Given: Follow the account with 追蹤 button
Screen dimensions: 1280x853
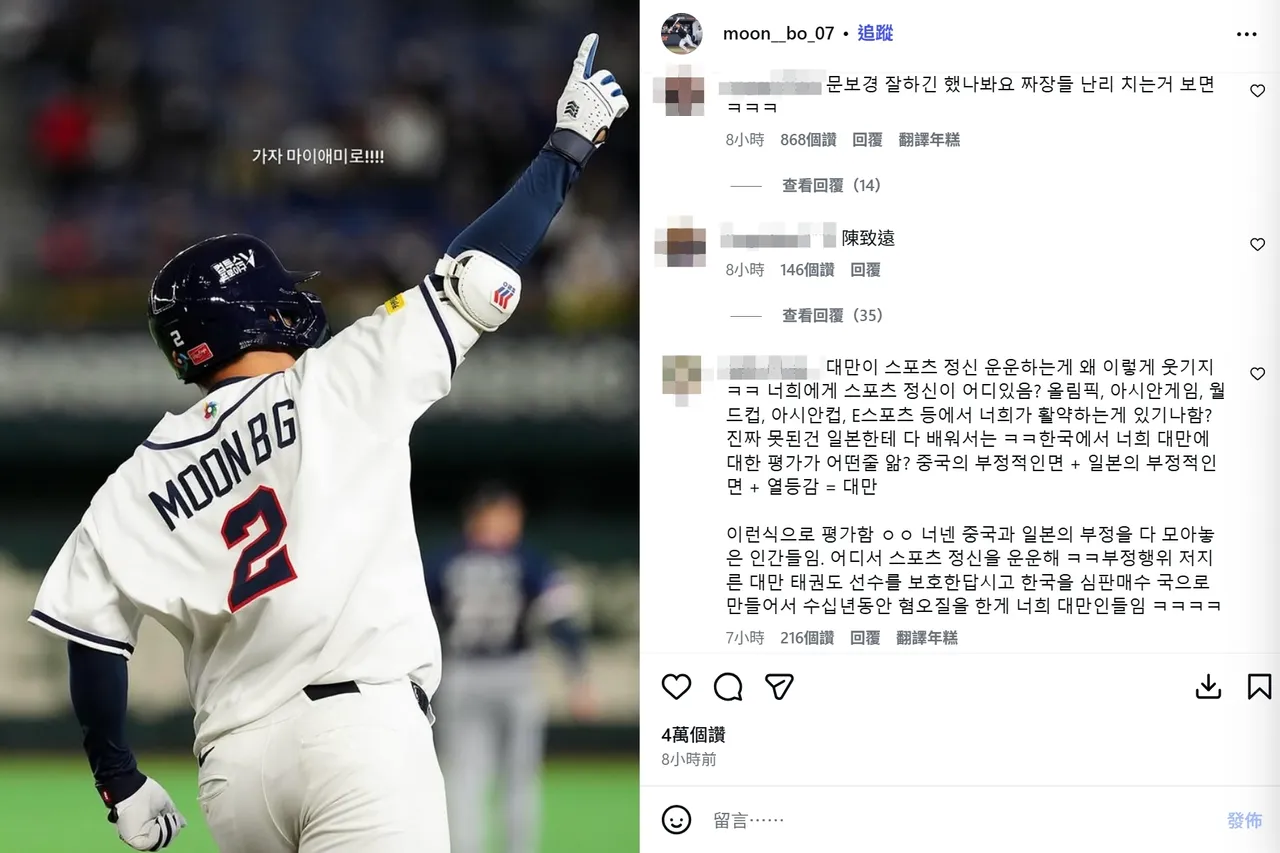Looking at the screenshot, I should click(x=875, y=33).
